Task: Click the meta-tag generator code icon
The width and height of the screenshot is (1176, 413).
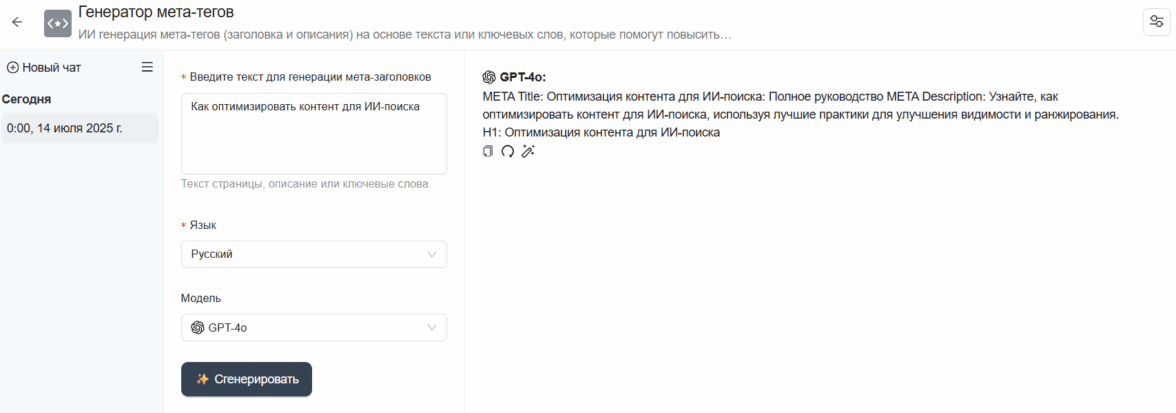Action: pyautogui.click(x=58, y=22)
